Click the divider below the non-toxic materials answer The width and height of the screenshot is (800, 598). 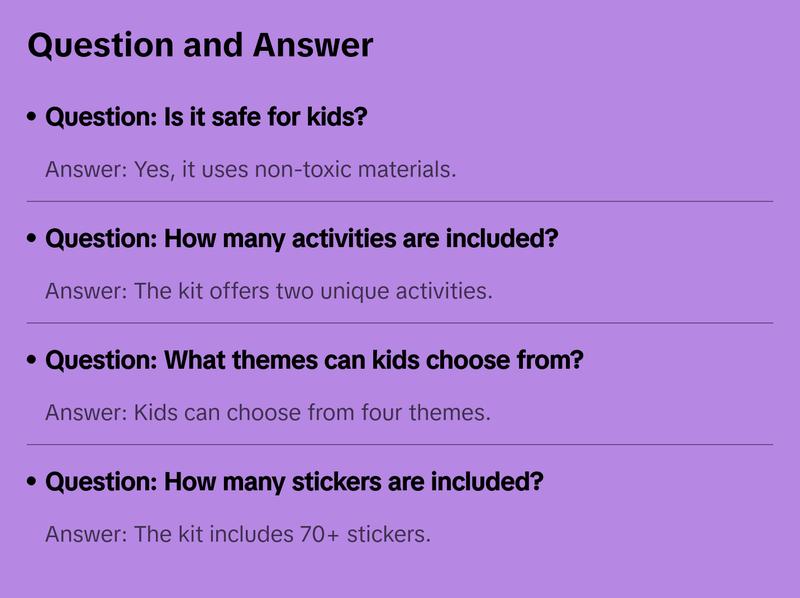tap(400, 201)
